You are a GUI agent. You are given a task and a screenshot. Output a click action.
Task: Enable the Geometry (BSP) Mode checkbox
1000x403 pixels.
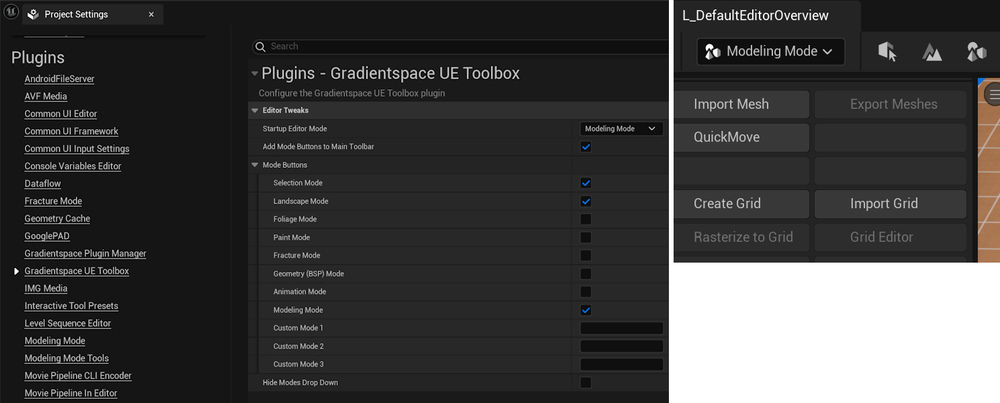(x=585, y=274)
